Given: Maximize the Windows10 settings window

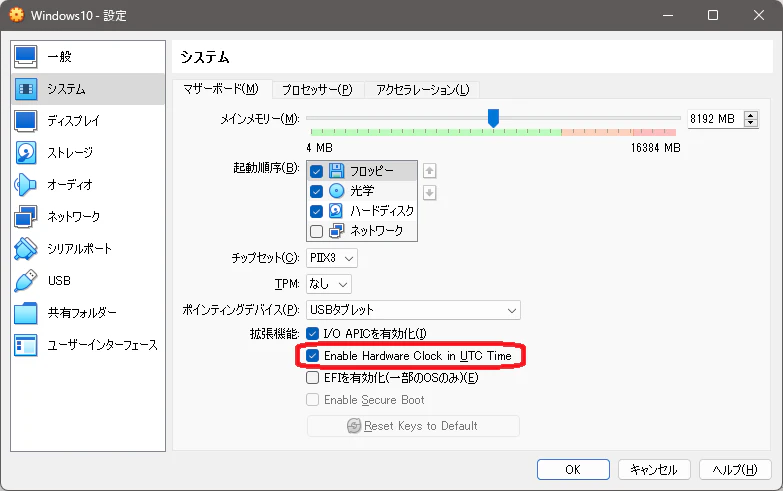Looking at the screenshot, I should (x=713, y=15).
